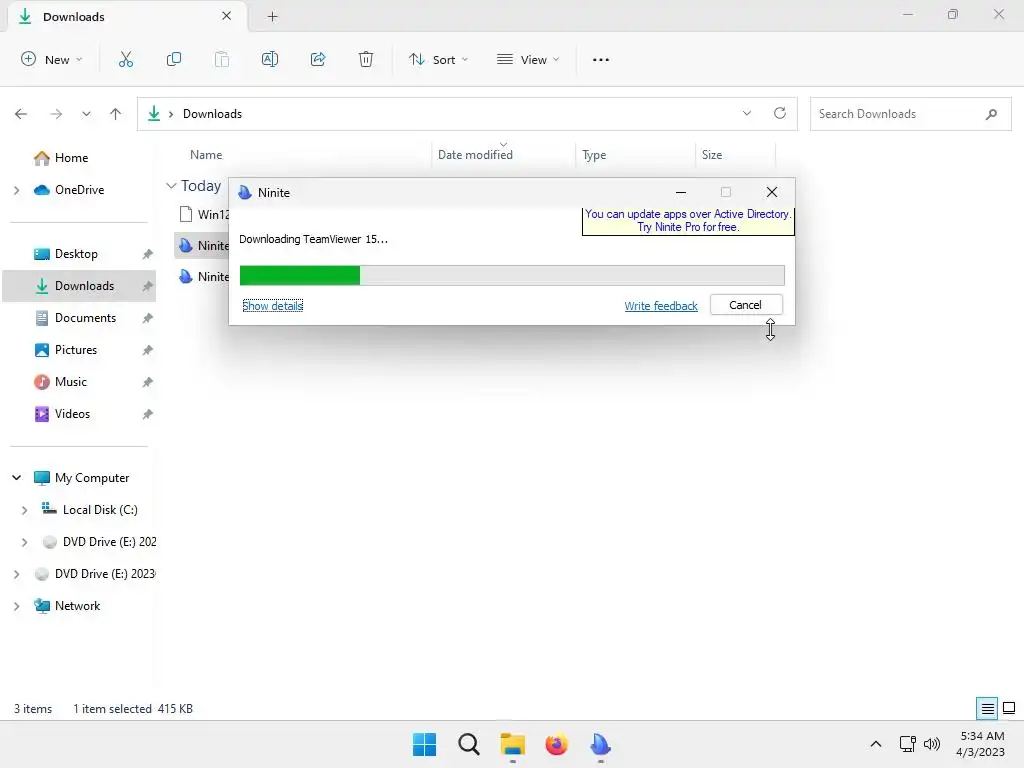Open Documents in quick access
Viewport: 1024px width, 768px height.
pyautogui.click(x=85, y=318)
